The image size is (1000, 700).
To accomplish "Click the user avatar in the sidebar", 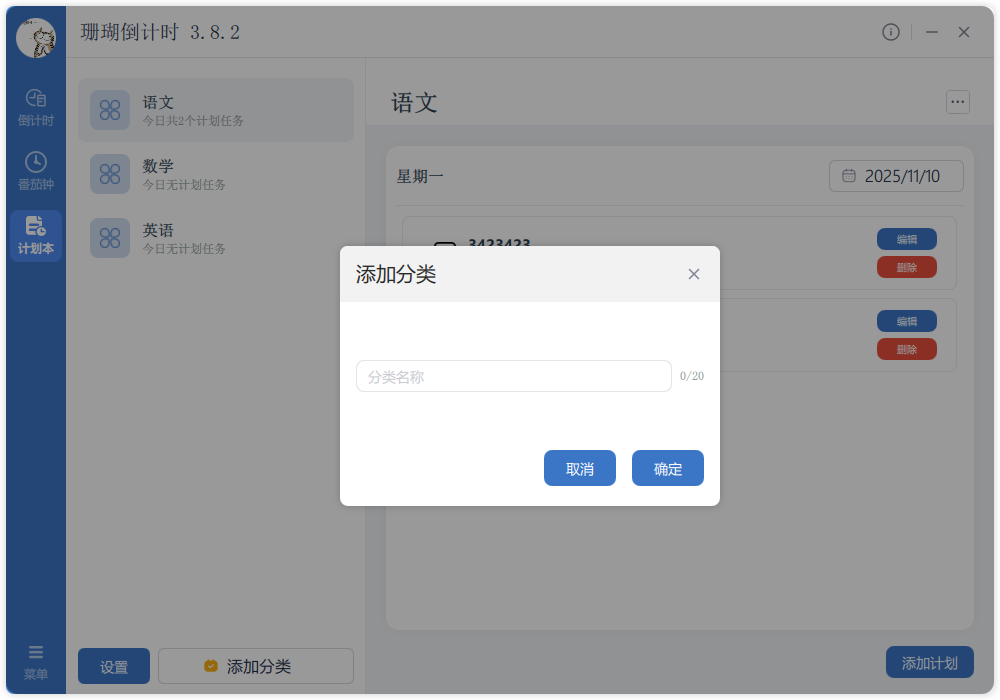I will [x=36, y=40].
